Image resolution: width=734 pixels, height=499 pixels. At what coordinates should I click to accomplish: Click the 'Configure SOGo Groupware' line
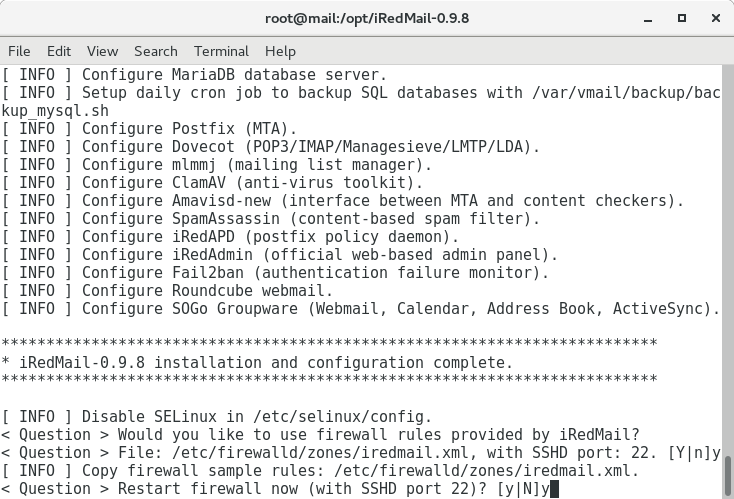(361, 309)
